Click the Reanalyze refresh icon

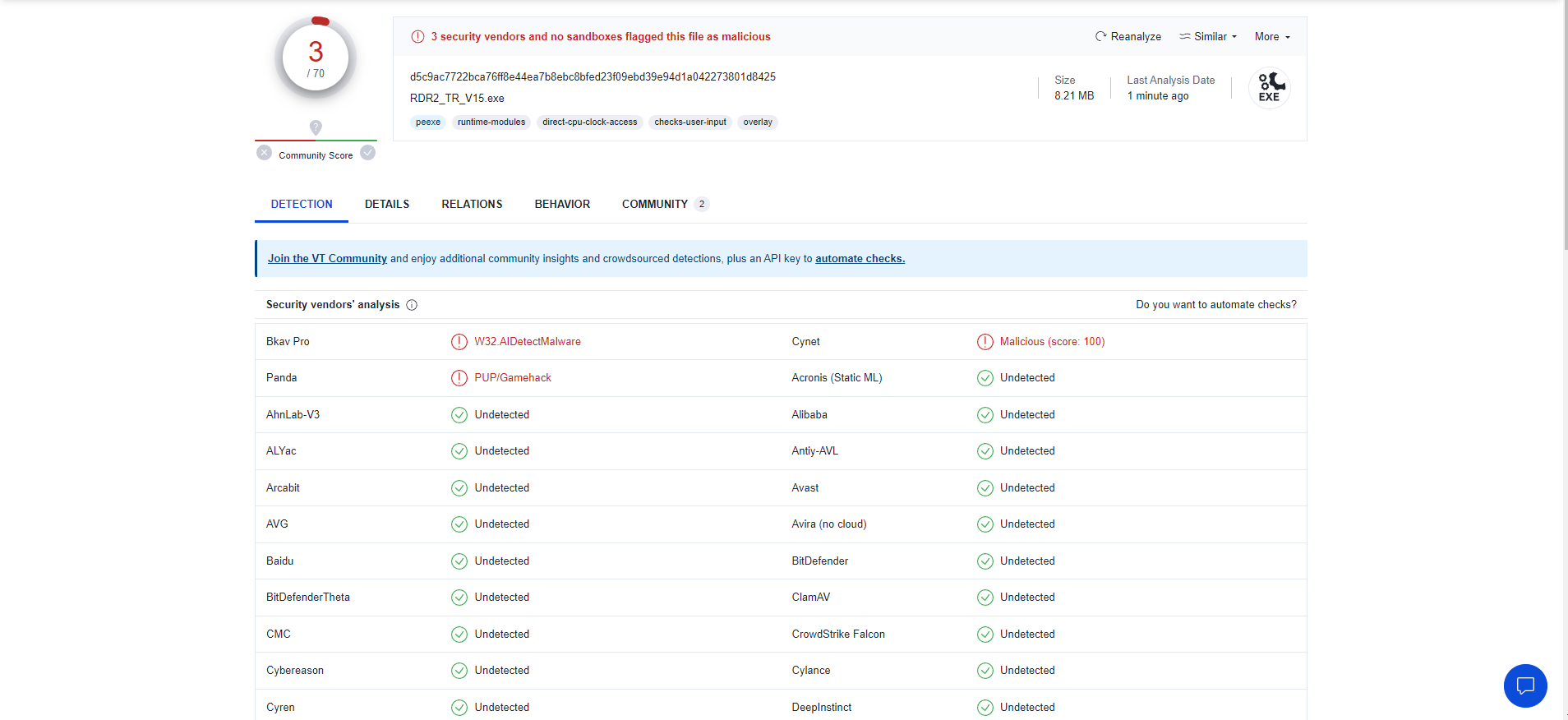[x=1100, y=36]
